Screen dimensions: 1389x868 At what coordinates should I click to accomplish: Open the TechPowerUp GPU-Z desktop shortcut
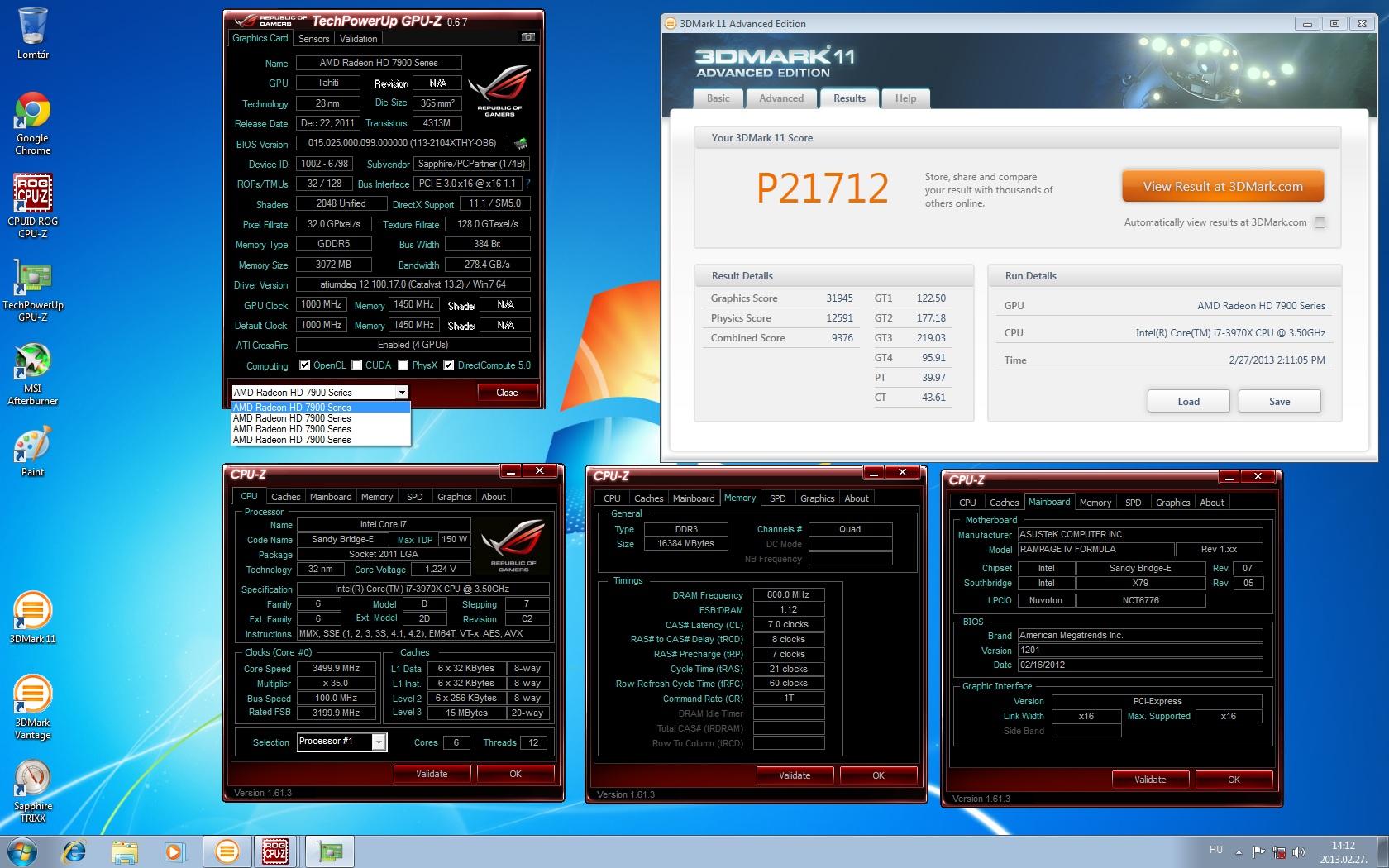coord(33,289)
